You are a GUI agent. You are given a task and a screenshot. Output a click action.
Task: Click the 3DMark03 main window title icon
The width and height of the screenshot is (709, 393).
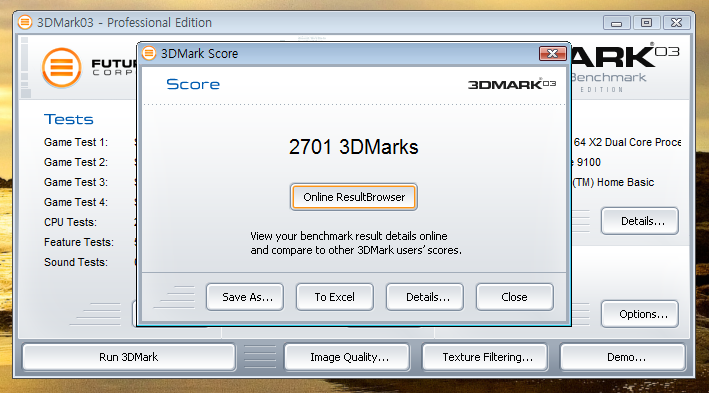25,22
